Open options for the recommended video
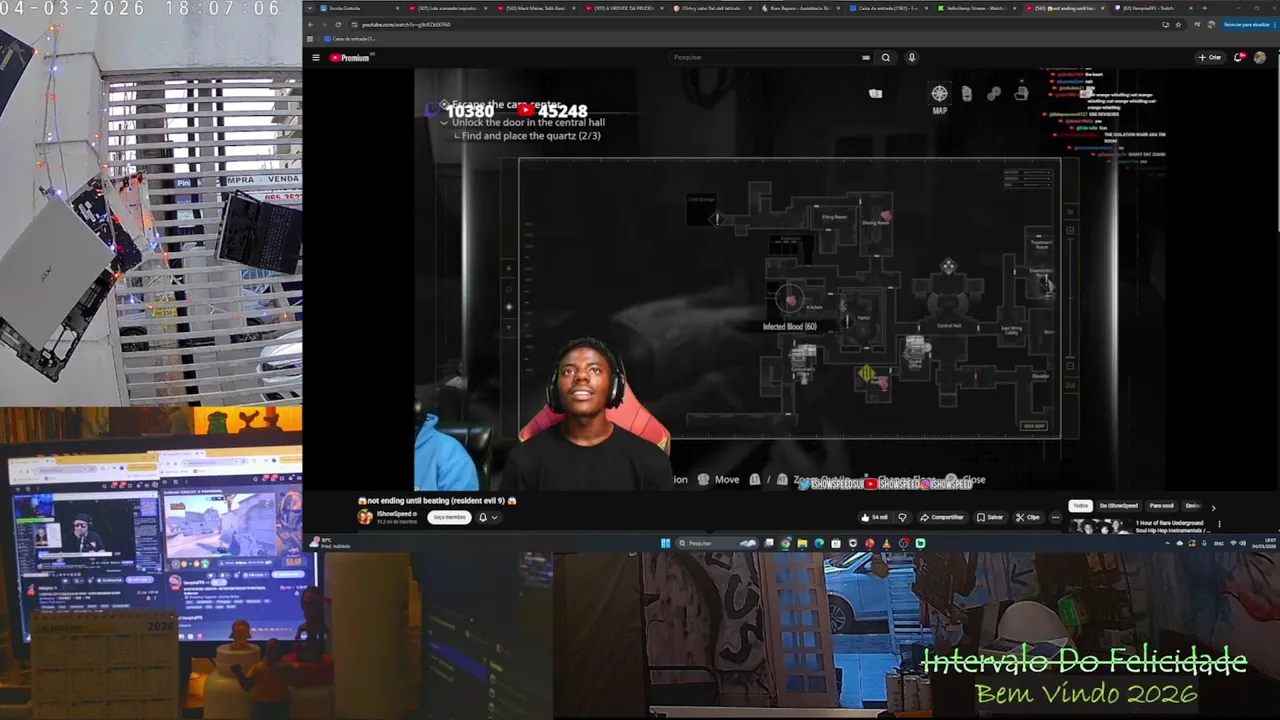The height and width of the screenshot is (720, 1280). 1219,524
